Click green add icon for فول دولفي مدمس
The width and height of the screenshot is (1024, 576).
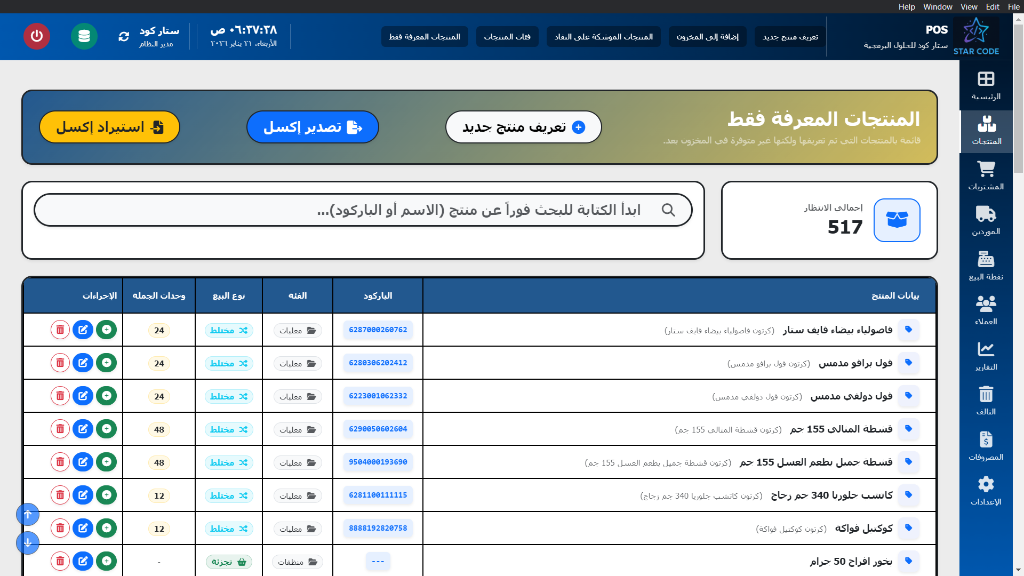pos(106,396)
